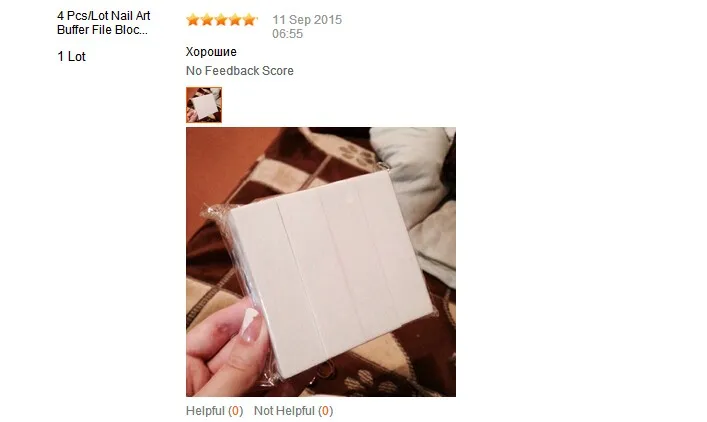Click the 06:55 review time

pos(287,34)
